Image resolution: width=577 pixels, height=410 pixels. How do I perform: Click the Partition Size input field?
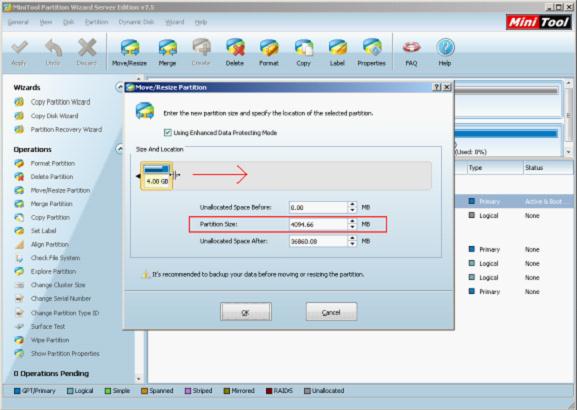pyautogui.click(x=318, y=224)
